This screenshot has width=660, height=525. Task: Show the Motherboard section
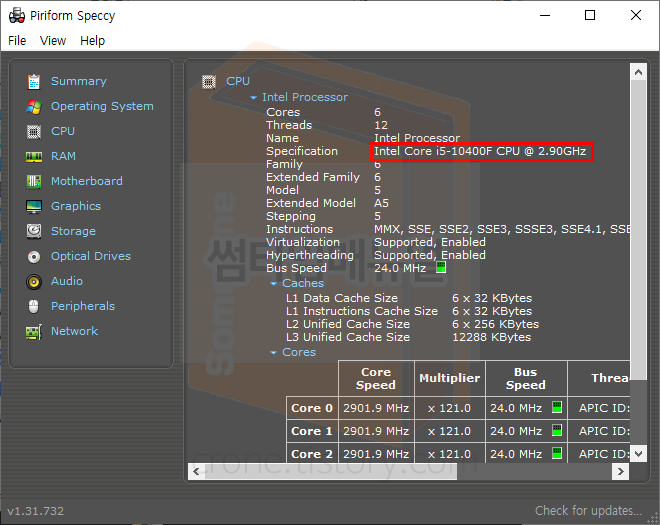(x=87, y=181)
